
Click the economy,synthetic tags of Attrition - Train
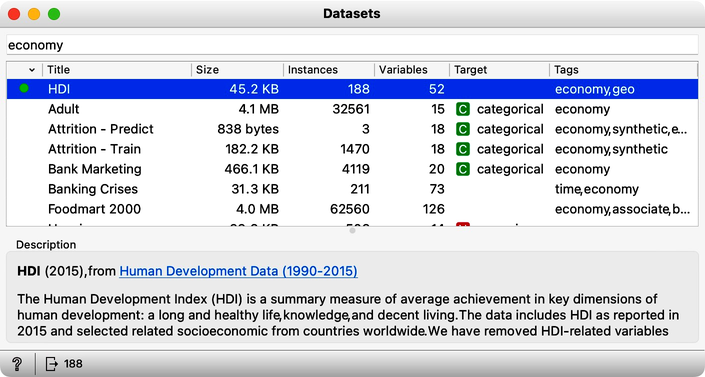coord(611,149)
